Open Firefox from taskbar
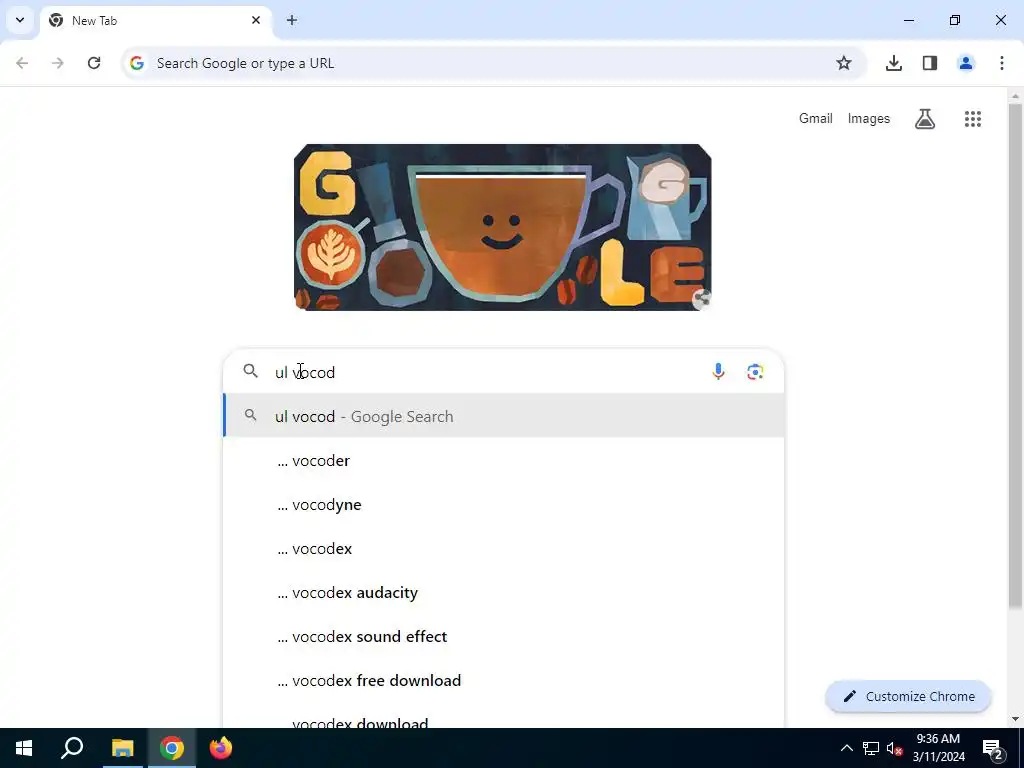The image size is (1024, 768). point(221,748)
